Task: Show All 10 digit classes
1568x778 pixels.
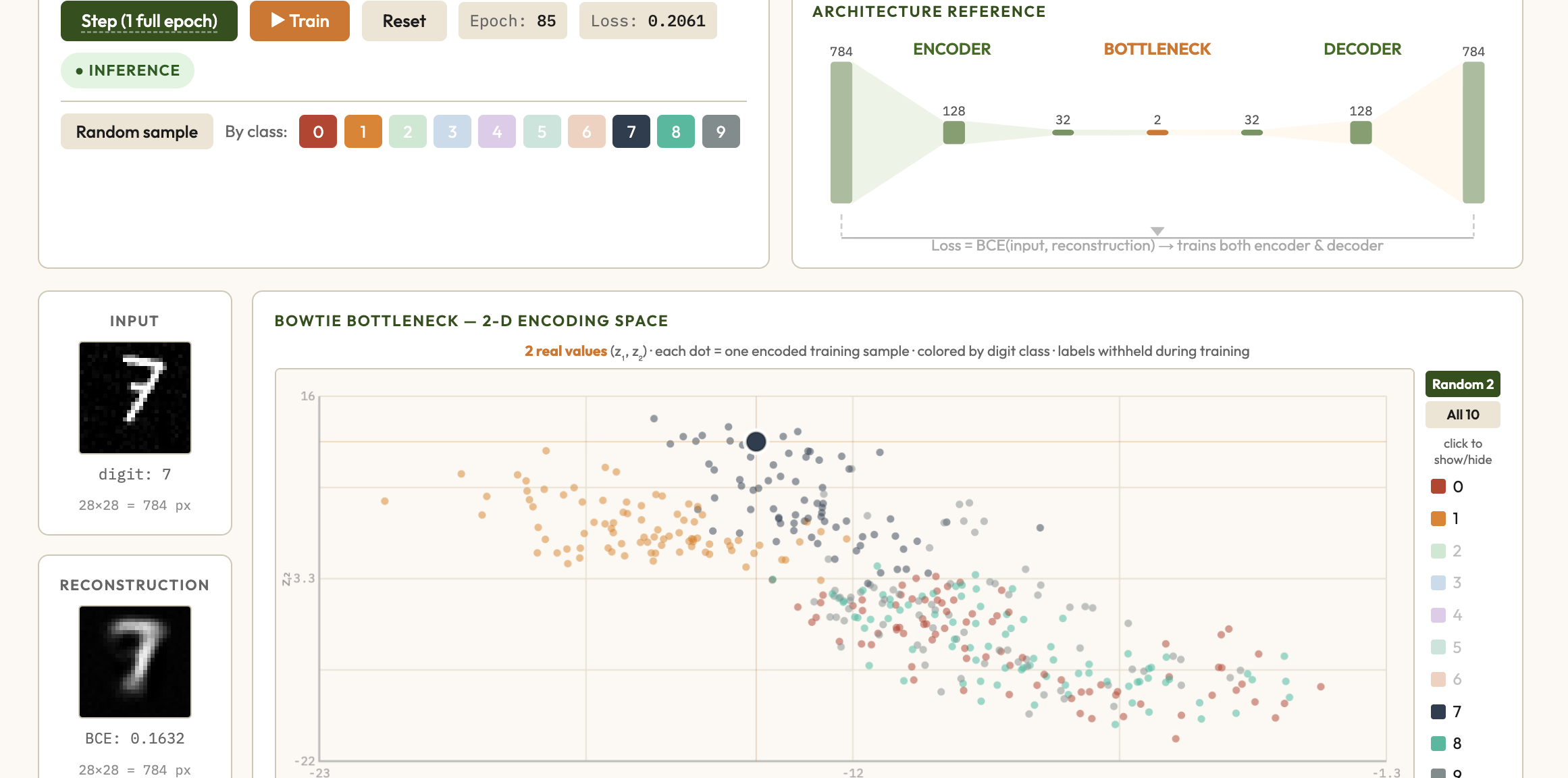Action: (x=1463, y=414)
